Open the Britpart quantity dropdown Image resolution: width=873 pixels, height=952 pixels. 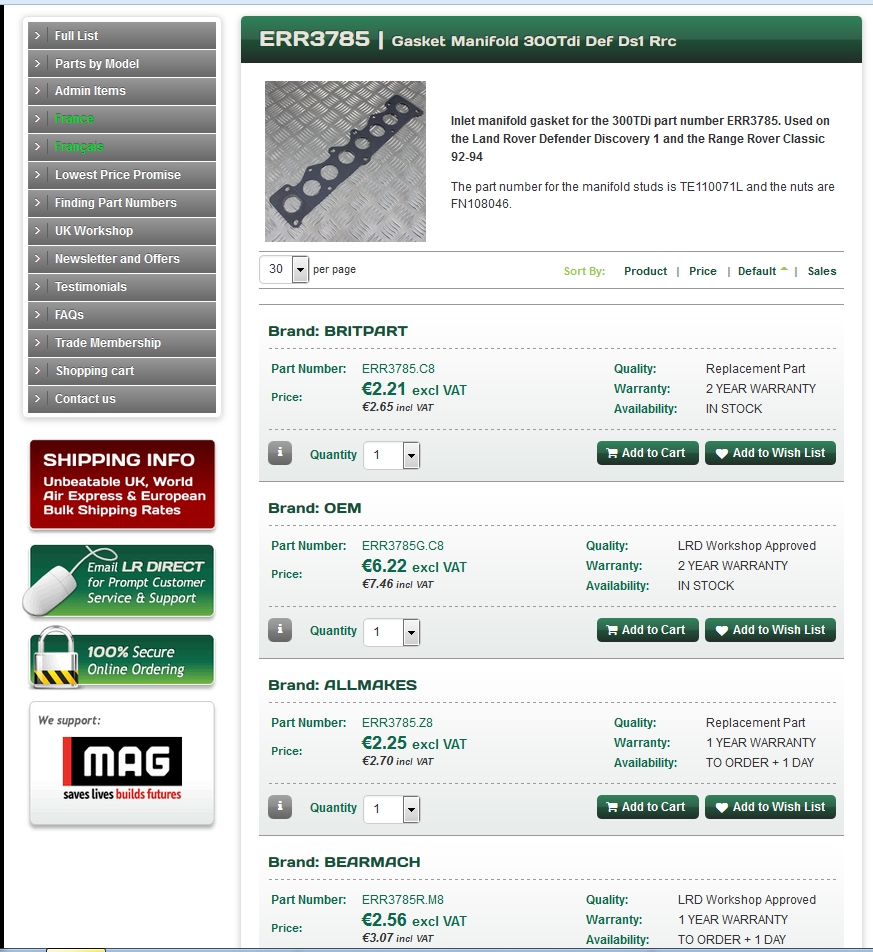[x=411, y=456]
